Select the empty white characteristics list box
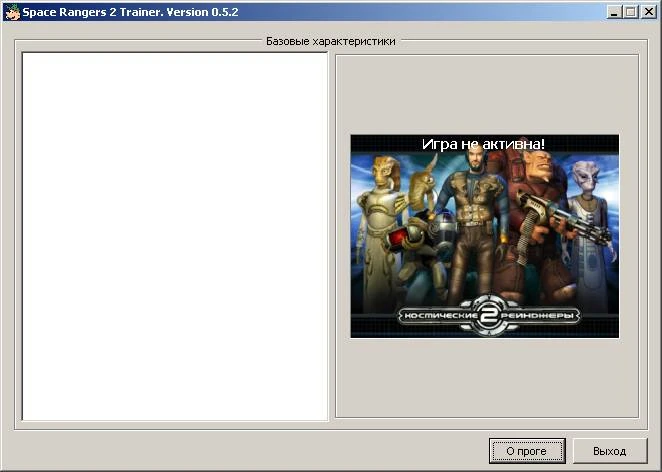Image resolution: width=662 pixels, height=472 pixels. tap(175, 236)
